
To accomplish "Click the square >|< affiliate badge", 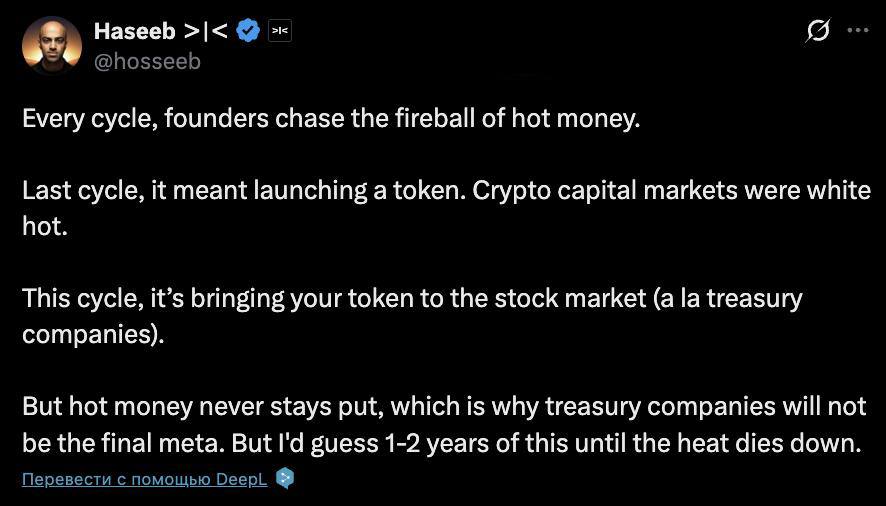I will click(280, 31).
